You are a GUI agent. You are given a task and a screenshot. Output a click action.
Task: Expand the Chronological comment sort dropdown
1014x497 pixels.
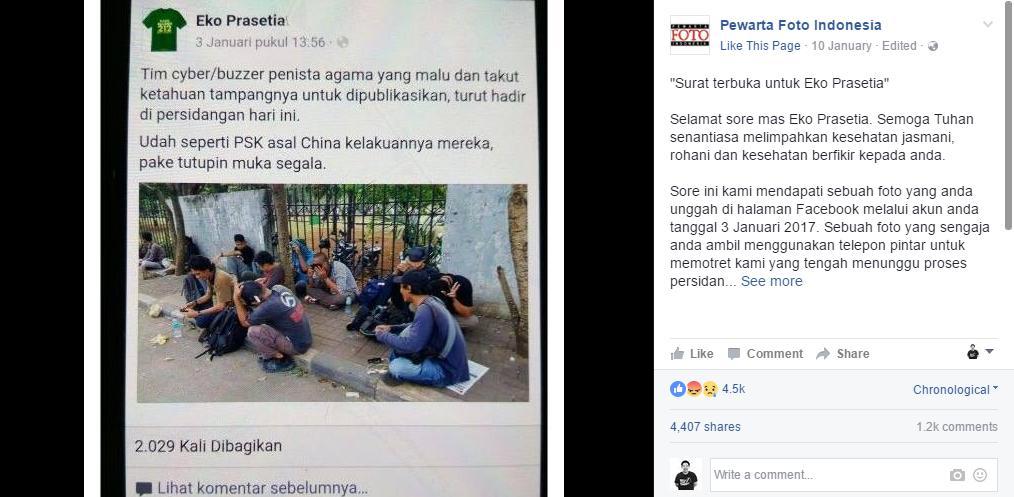point(955,390)
